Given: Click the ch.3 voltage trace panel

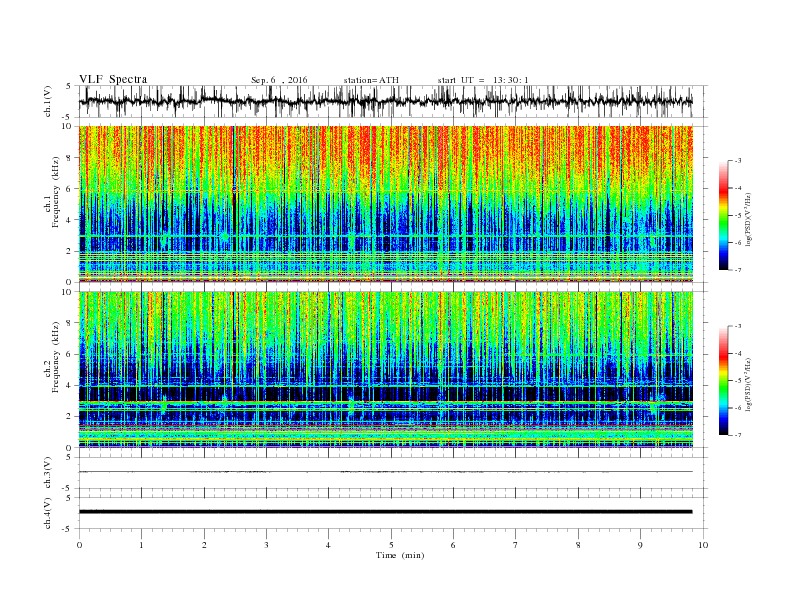Looking at the screenshot, I should pos(393,473).
